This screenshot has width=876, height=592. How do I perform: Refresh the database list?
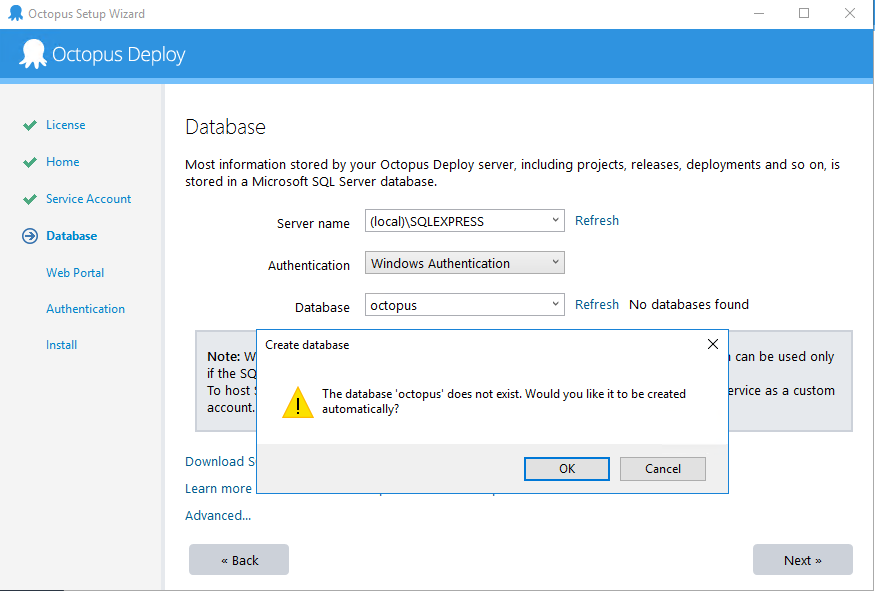click(x=596, y=305)
